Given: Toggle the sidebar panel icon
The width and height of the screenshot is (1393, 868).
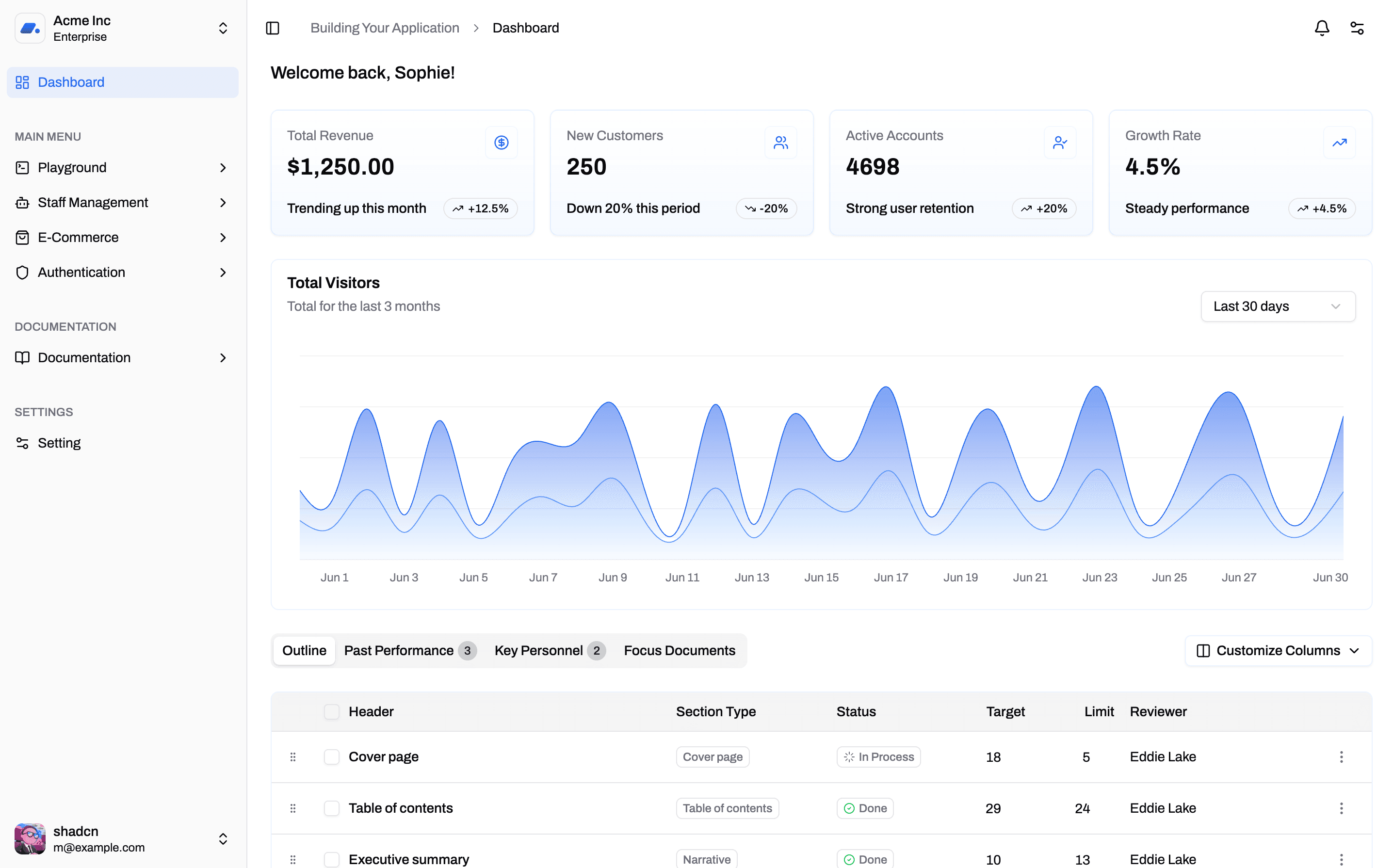Looking at the screenshot, I should [272, 28].
